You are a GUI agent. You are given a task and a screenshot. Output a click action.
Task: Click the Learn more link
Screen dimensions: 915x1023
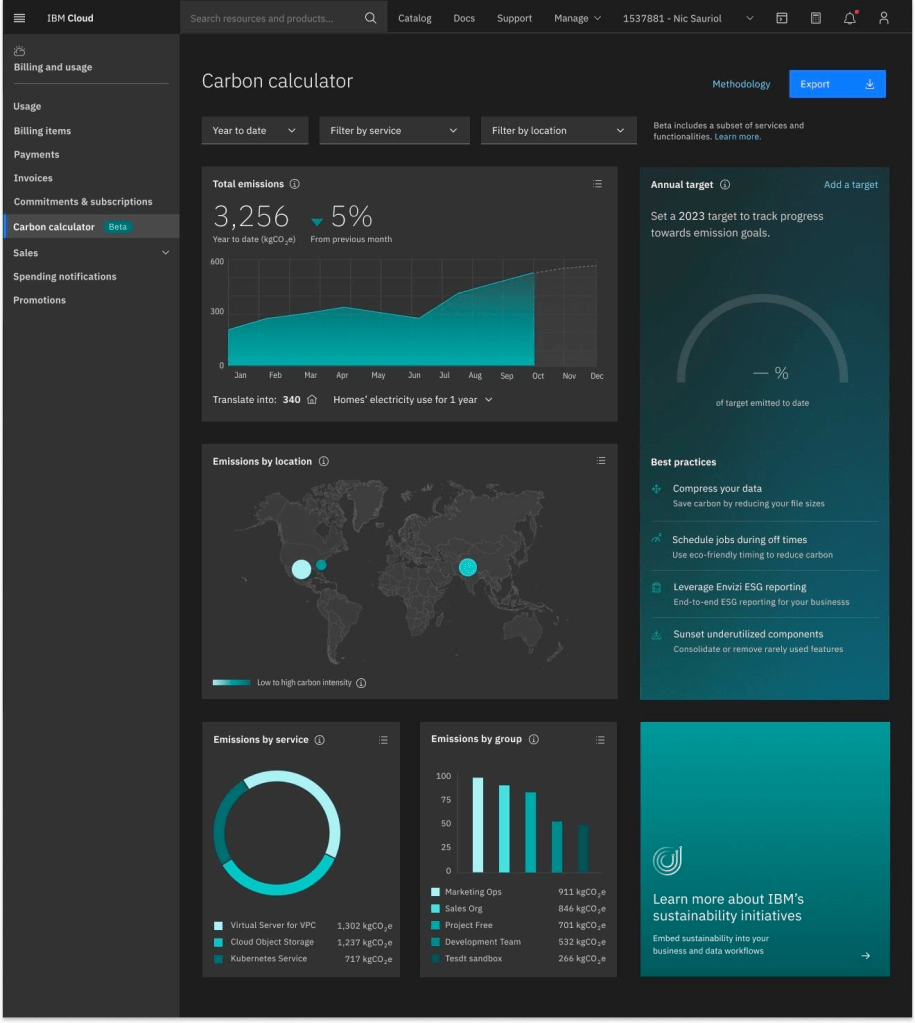[737, 136]
